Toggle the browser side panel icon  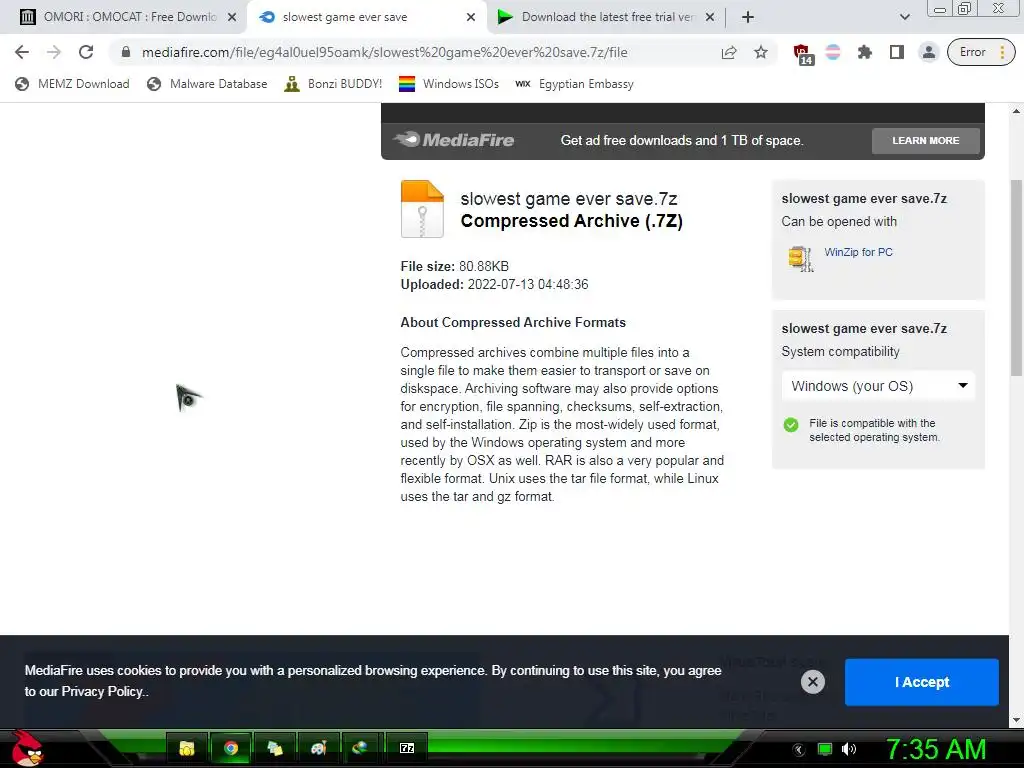tap(897, 52)
